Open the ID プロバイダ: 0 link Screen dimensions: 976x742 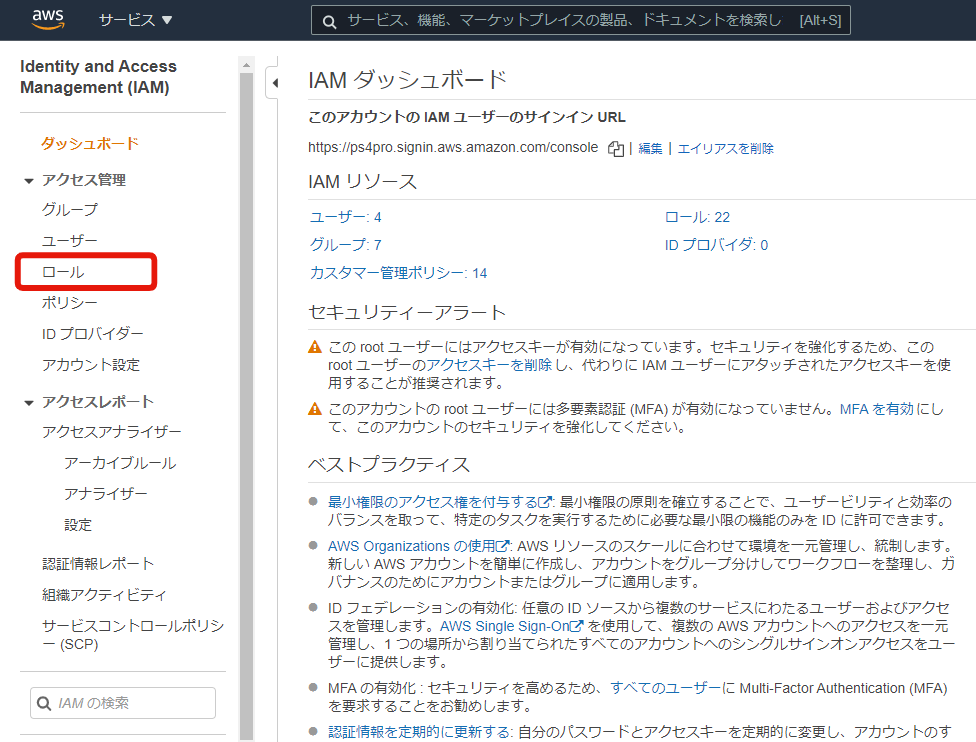[716, 245]
